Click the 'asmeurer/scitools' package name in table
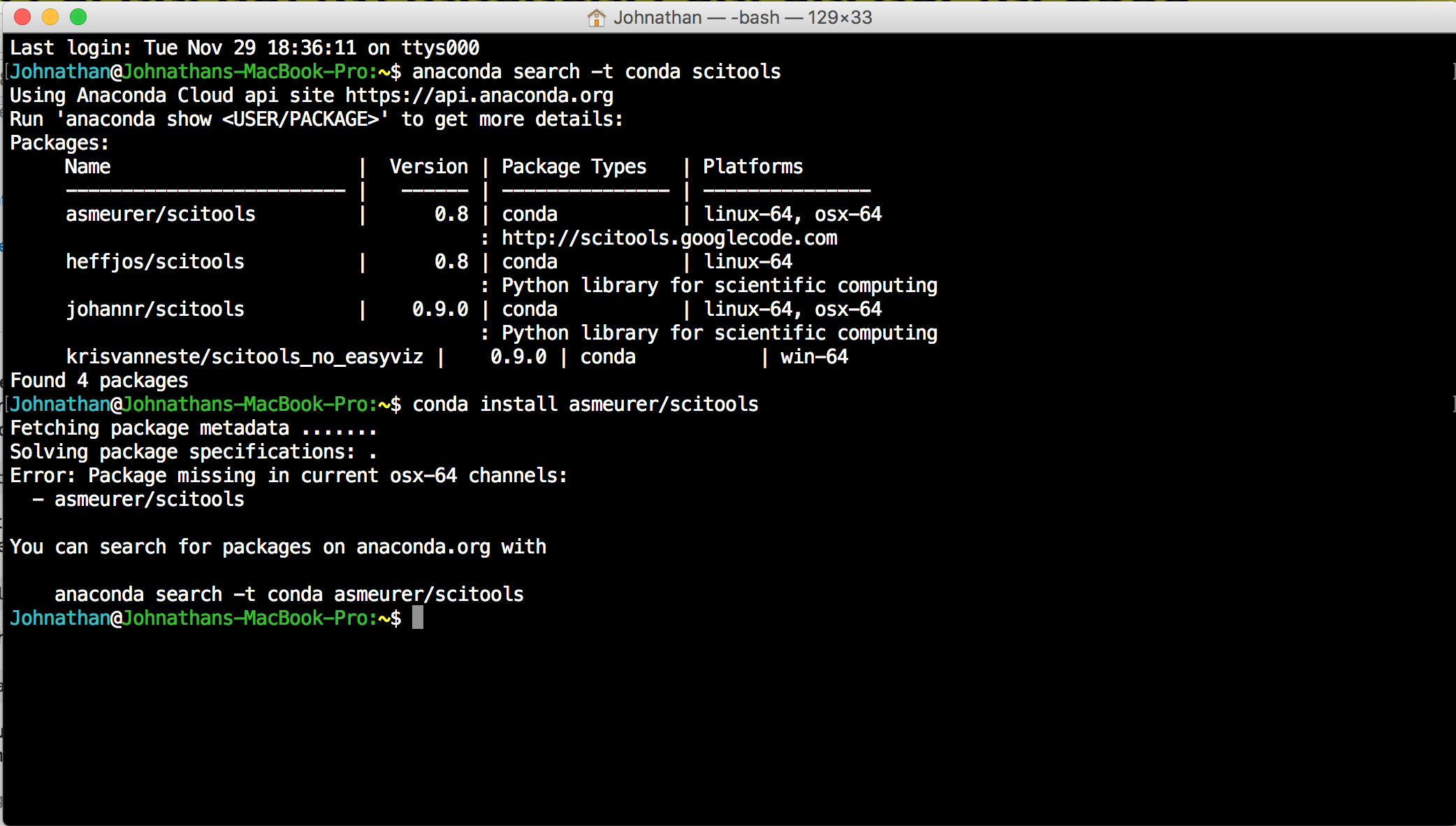The width and height of the screenshot is (1456, 826). 160,214
